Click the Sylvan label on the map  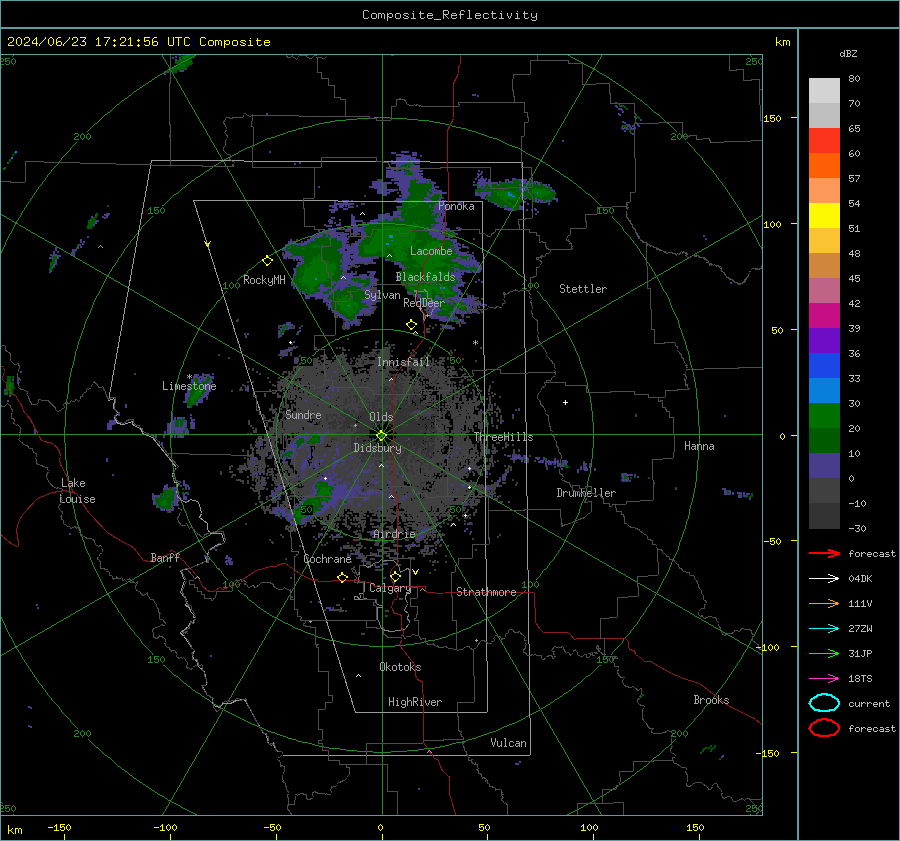coord(382,295)
